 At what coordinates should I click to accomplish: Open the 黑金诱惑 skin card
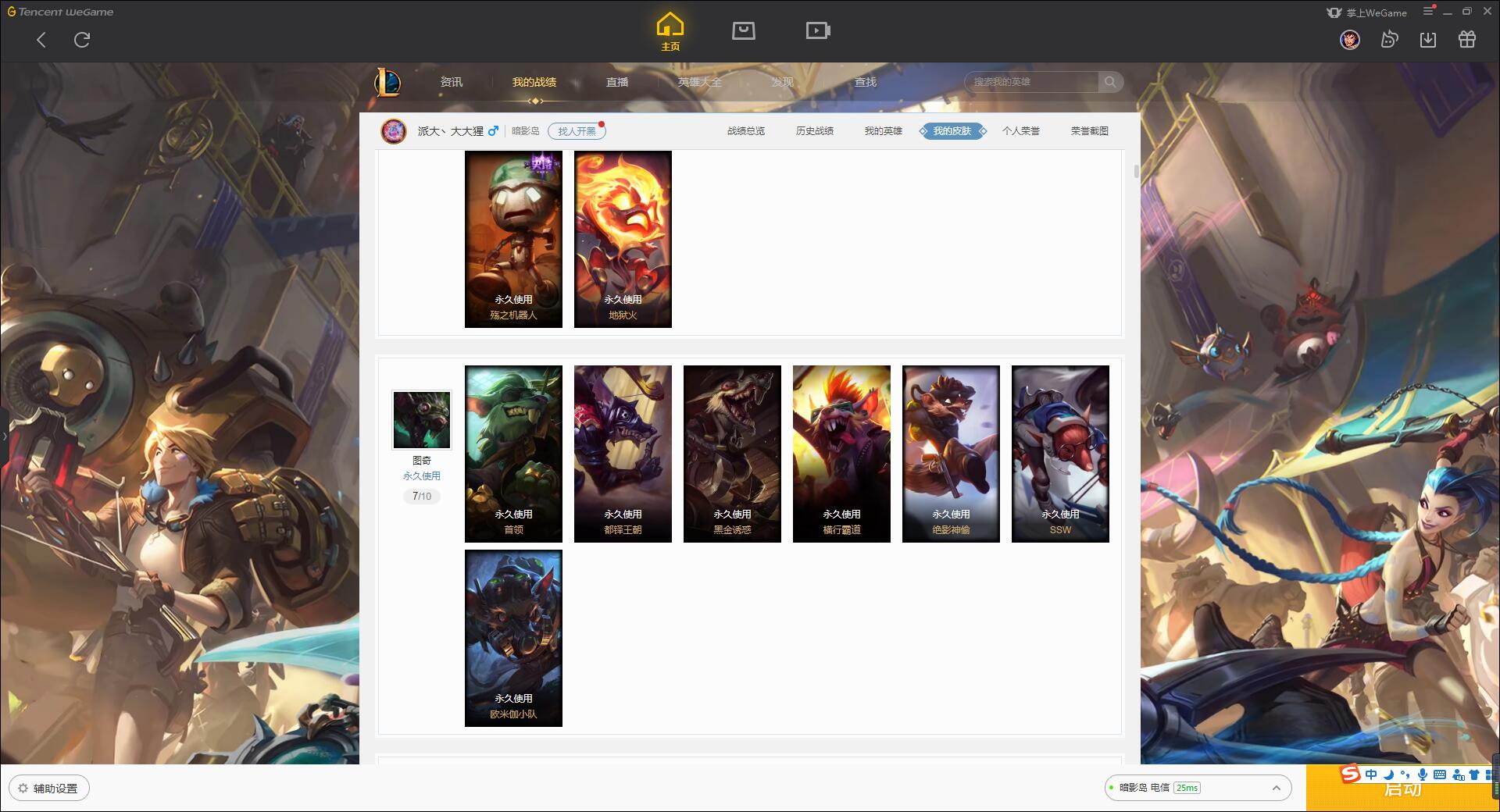732,454
